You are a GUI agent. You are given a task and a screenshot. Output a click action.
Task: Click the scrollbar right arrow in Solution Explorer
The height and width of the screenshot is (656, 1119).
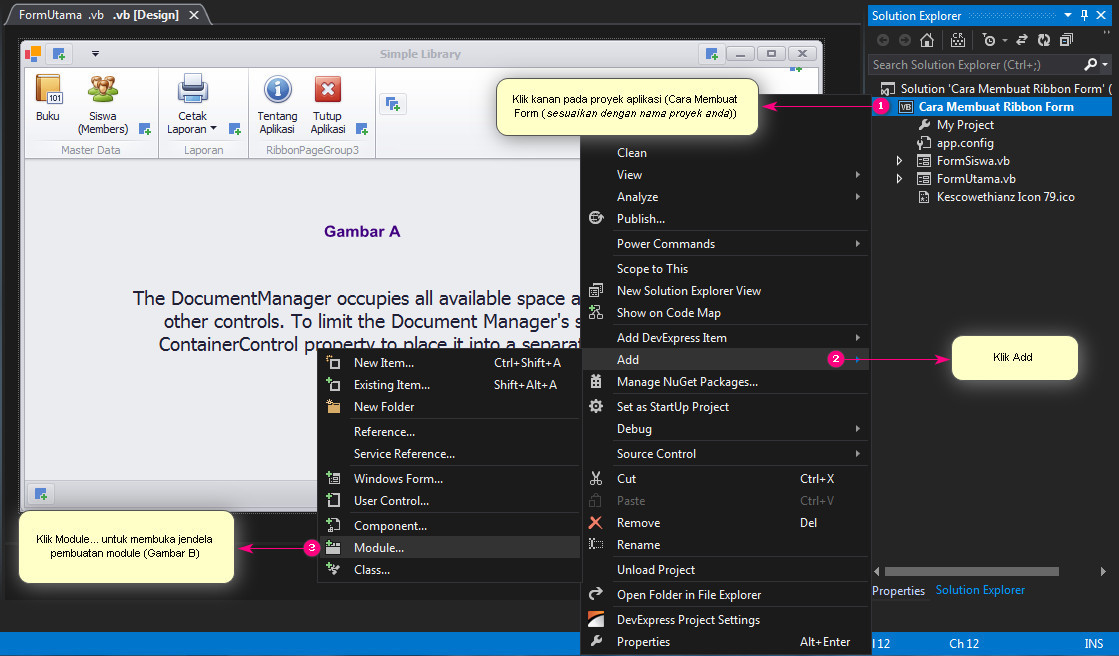click(1103, 571)
